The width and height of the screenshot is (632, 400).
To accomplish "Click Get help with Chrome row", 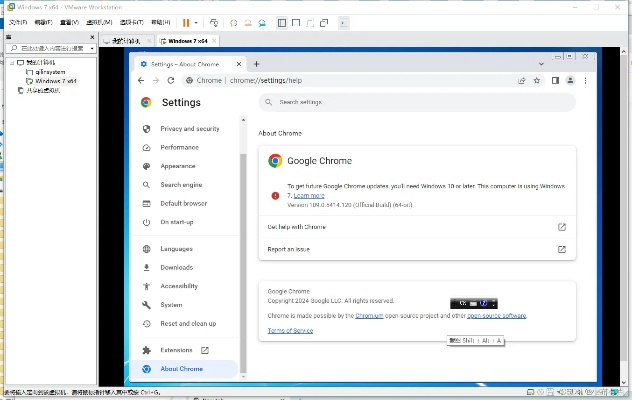I will [417, 227].
